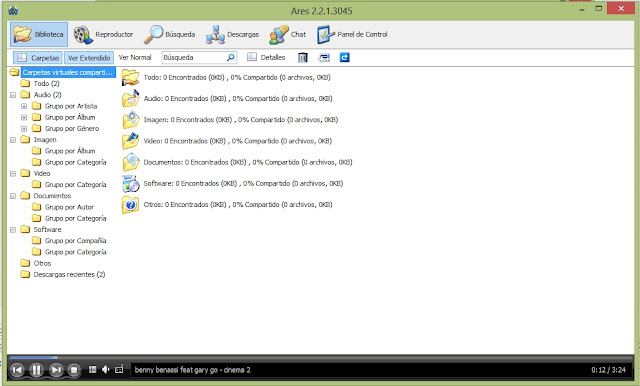
Task: Click the Video folder icon in list
Action: pos(130,141)
